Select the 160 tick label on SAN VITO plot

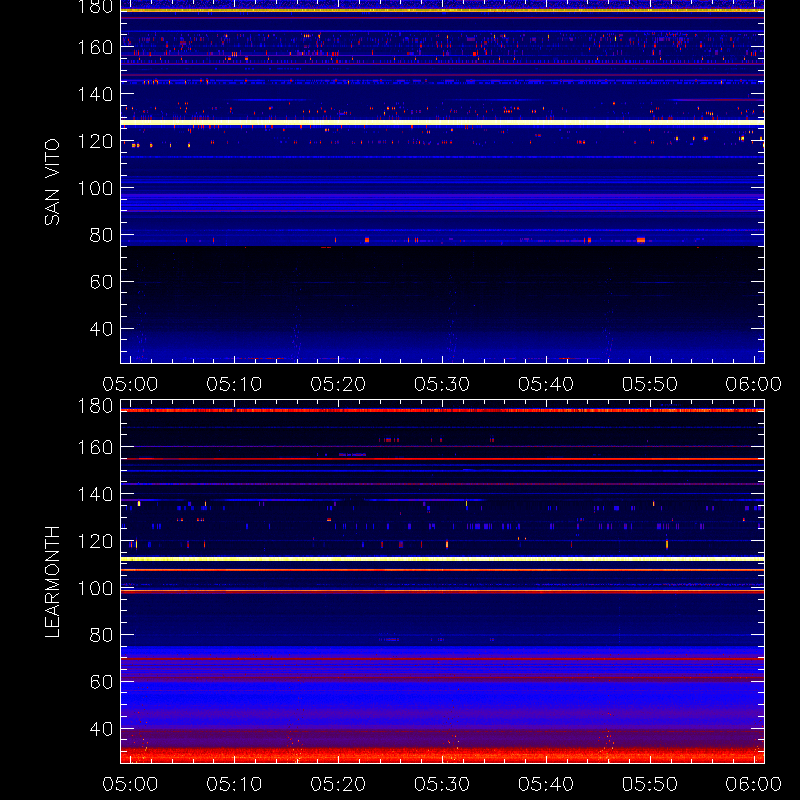pyautogui.click(x=95, y=47)
